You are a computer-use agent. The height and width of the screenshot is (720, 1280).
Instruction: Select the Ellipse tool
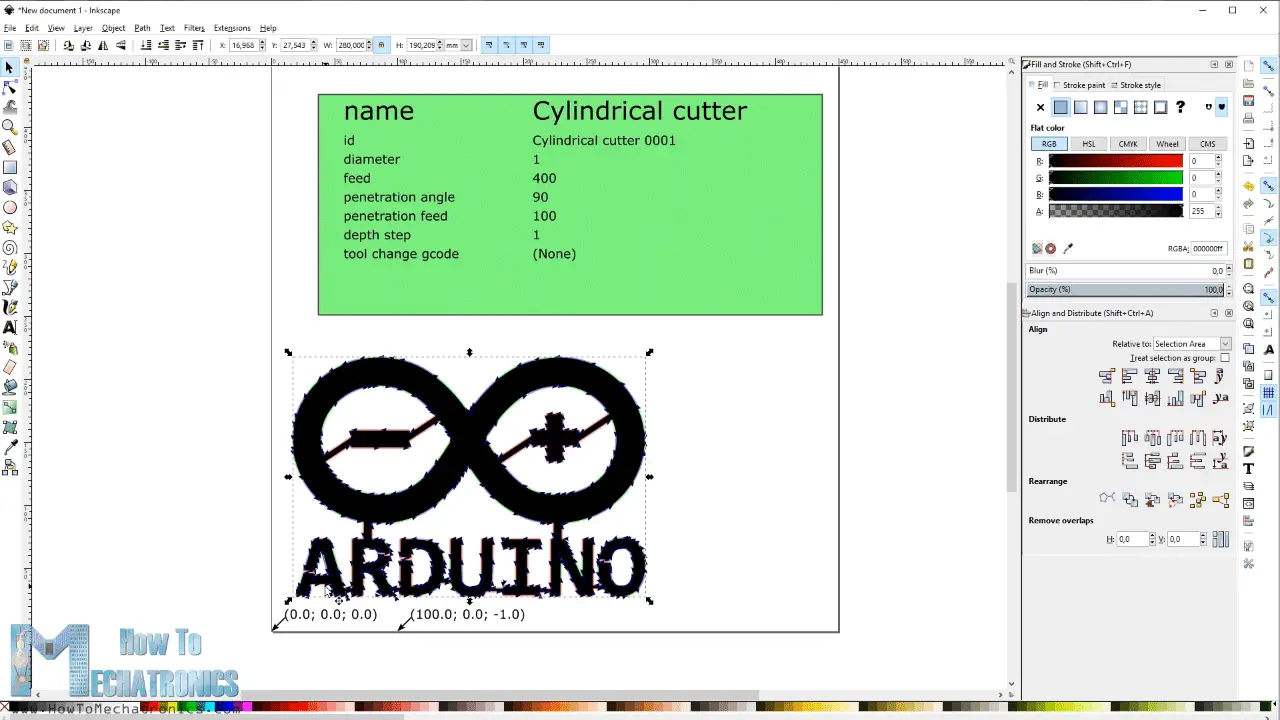pyautogui.click(x=11, y=207)
